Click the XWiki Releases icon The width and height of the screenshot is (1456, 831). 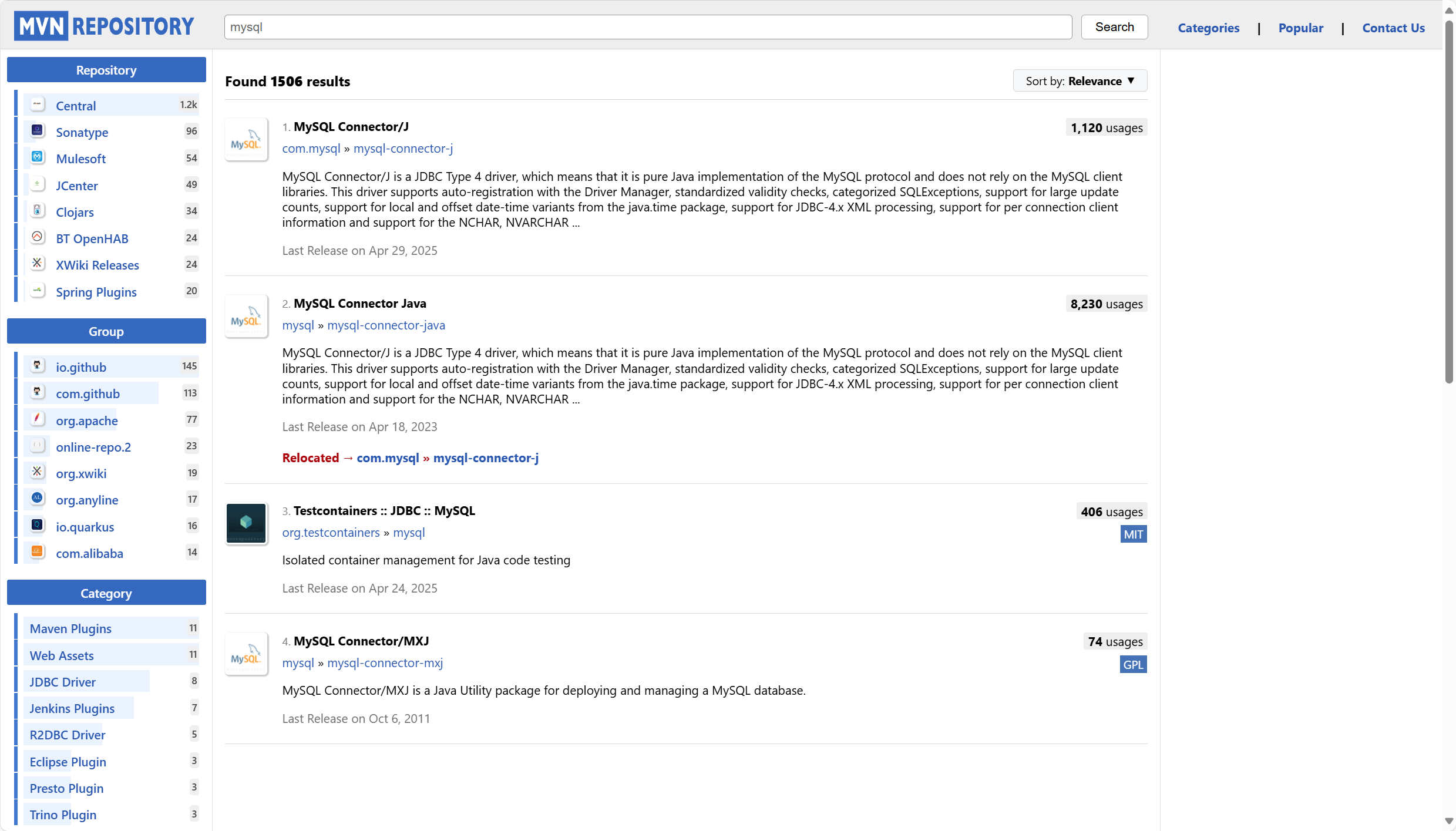click(x=37, y=264)
